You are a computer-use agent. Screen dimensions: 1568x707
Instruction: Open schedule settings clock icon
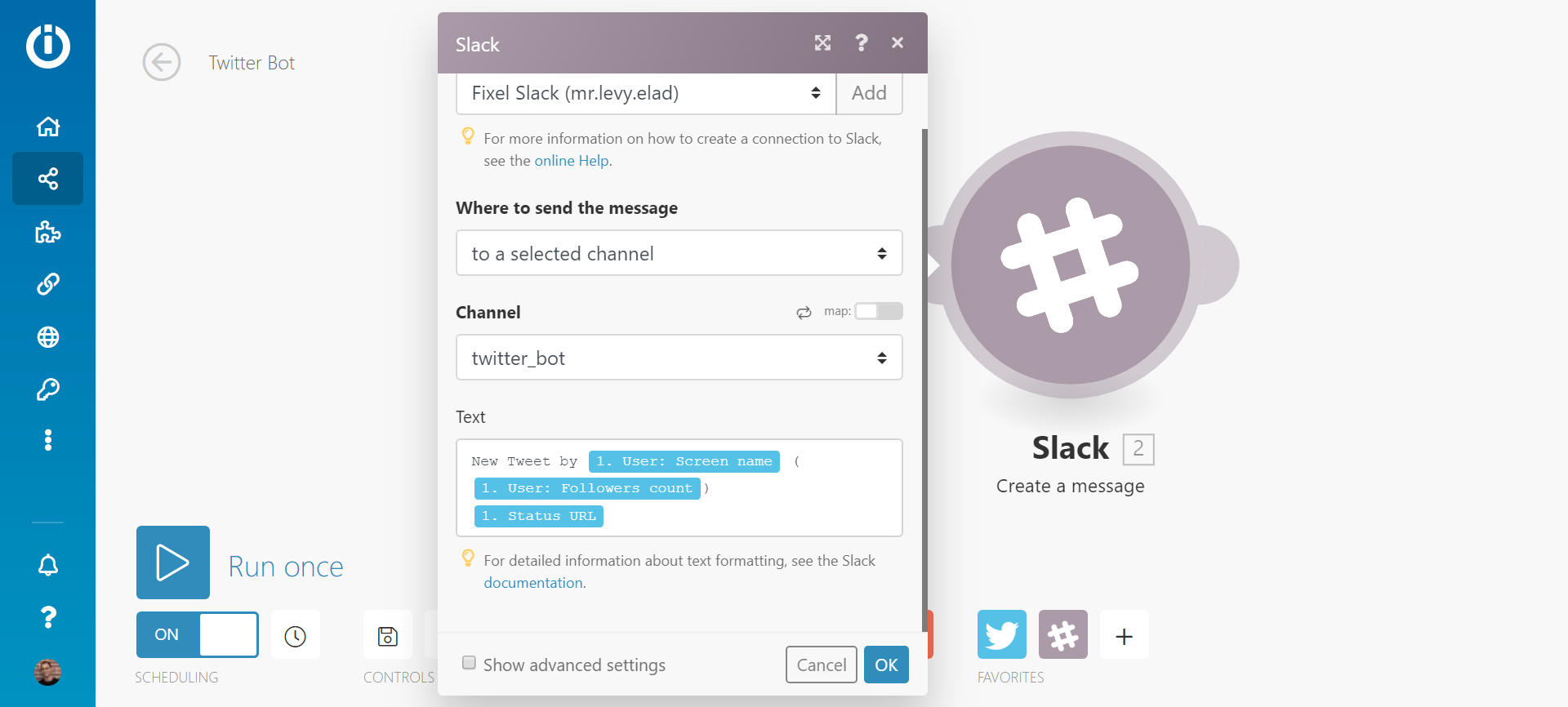[x=296, y=635]
